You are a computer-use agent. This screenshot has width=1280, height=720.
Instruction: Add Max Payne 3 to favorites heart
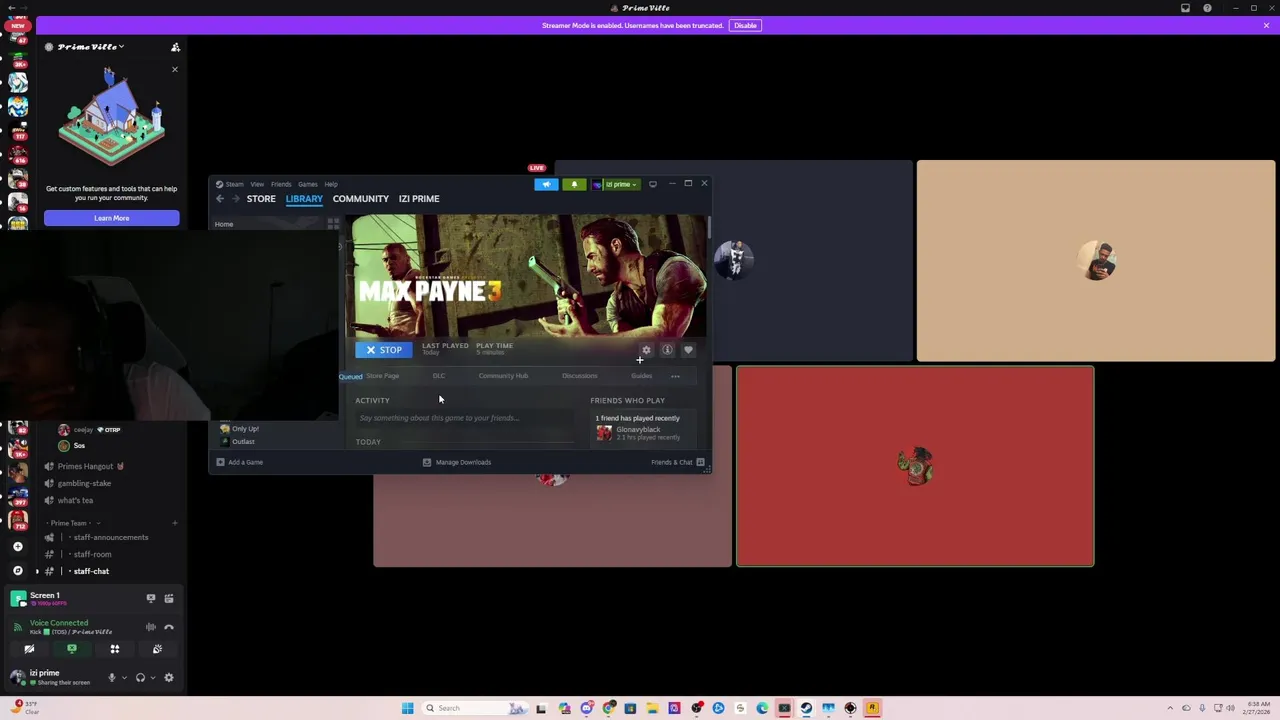tap(688, 350)
